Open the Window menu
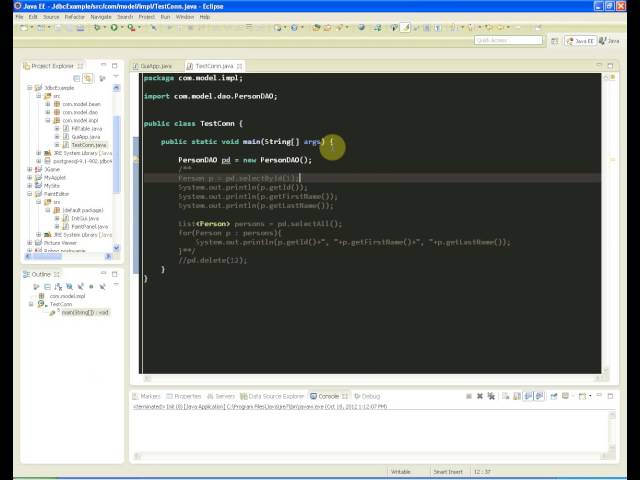 coord(185,17)
